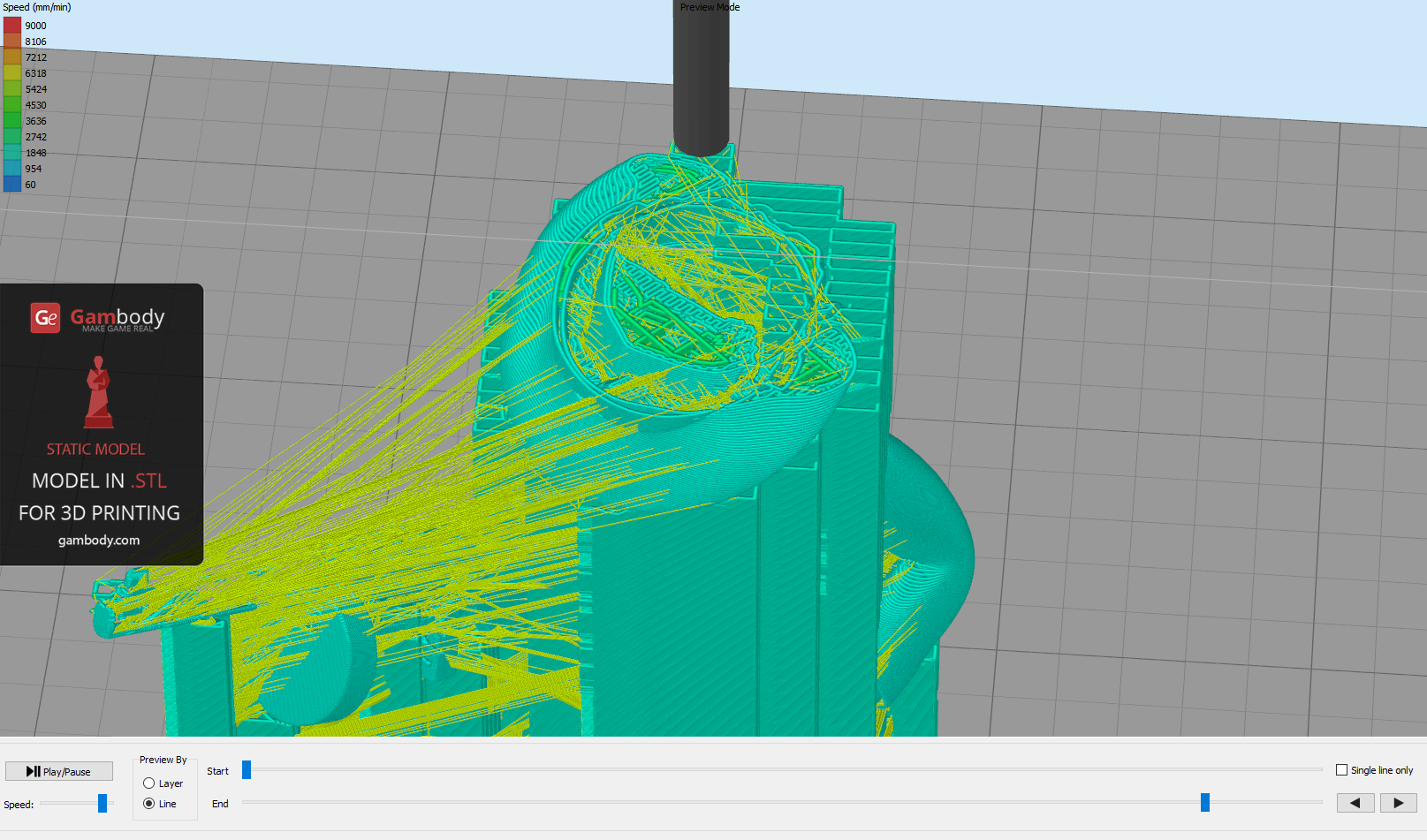Screen dimensions: 1427x840
Task: Click the blue 60 speed legend swatch
Action: click(x=12, y=185)
